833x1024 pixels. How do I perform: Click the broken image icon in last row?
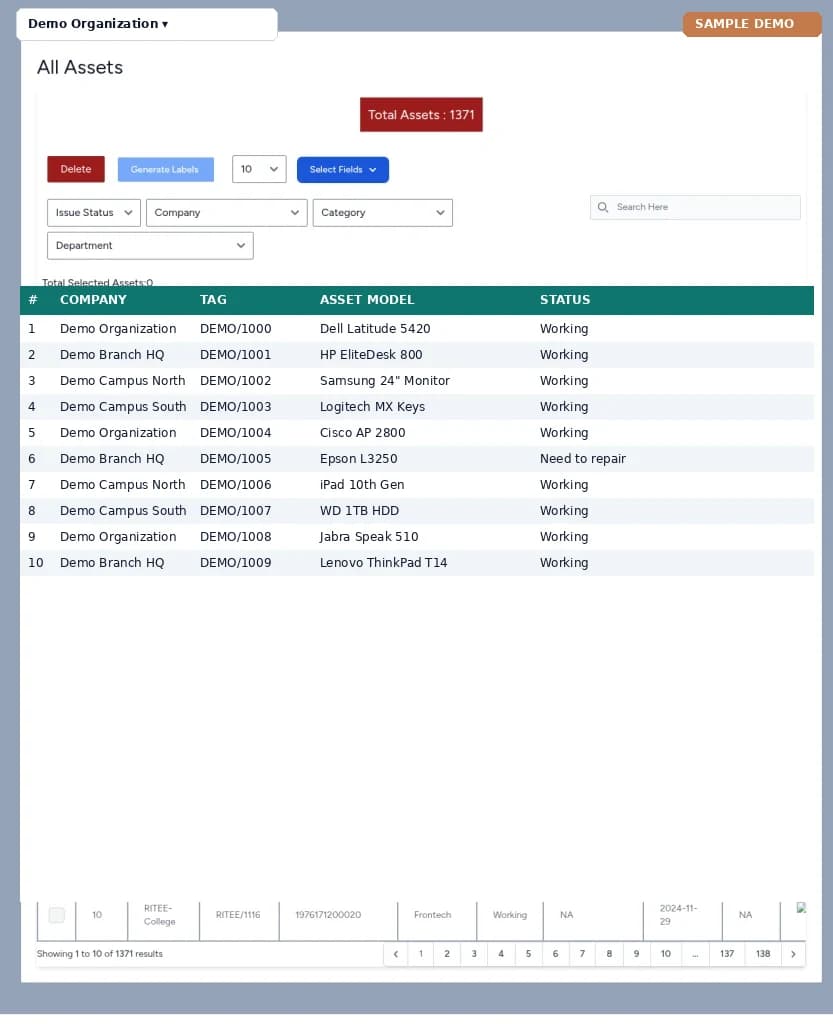[801, 908]
